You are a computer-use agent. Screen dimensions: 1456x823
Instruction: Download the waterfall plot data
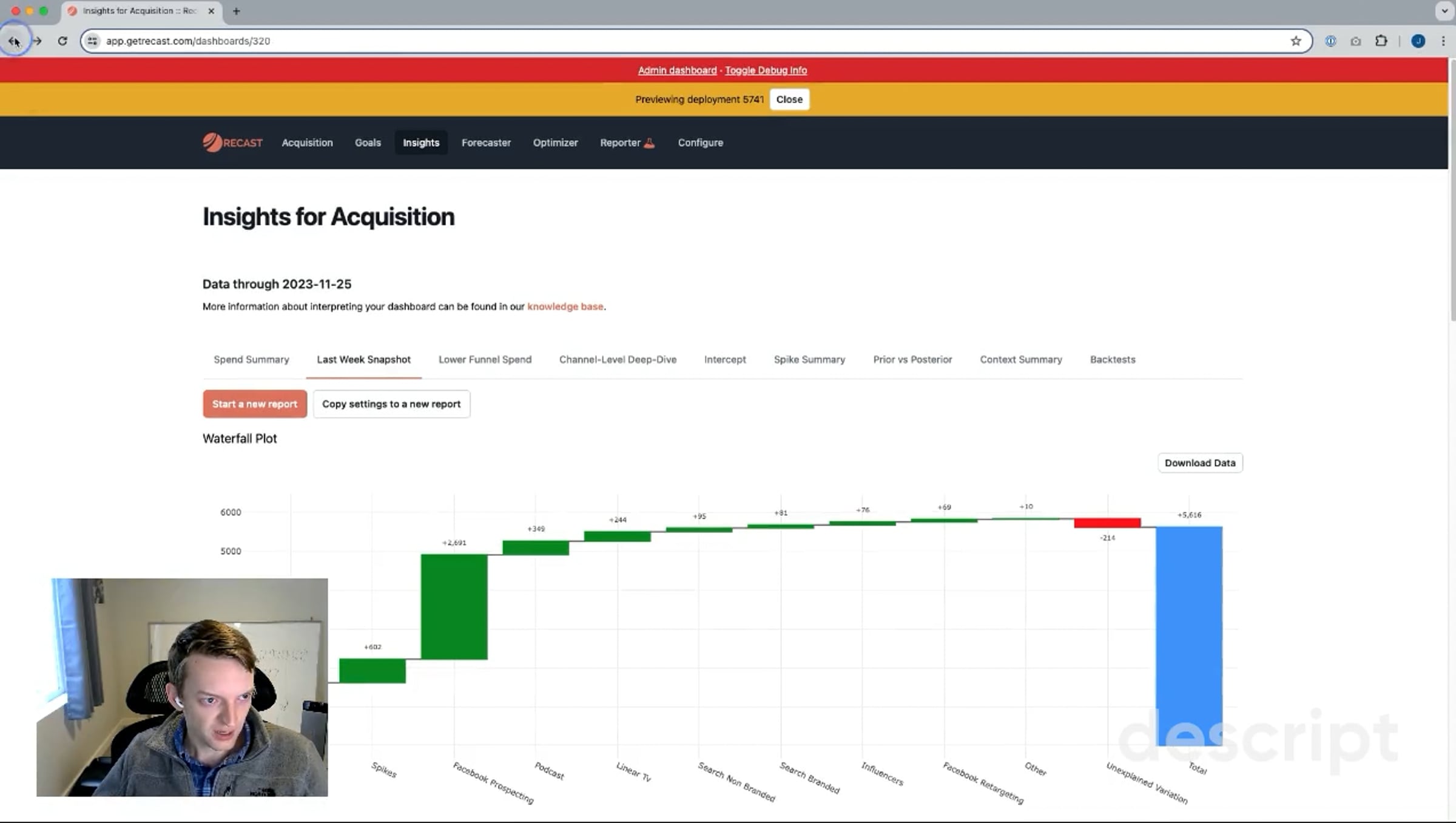click(1200, 462)
